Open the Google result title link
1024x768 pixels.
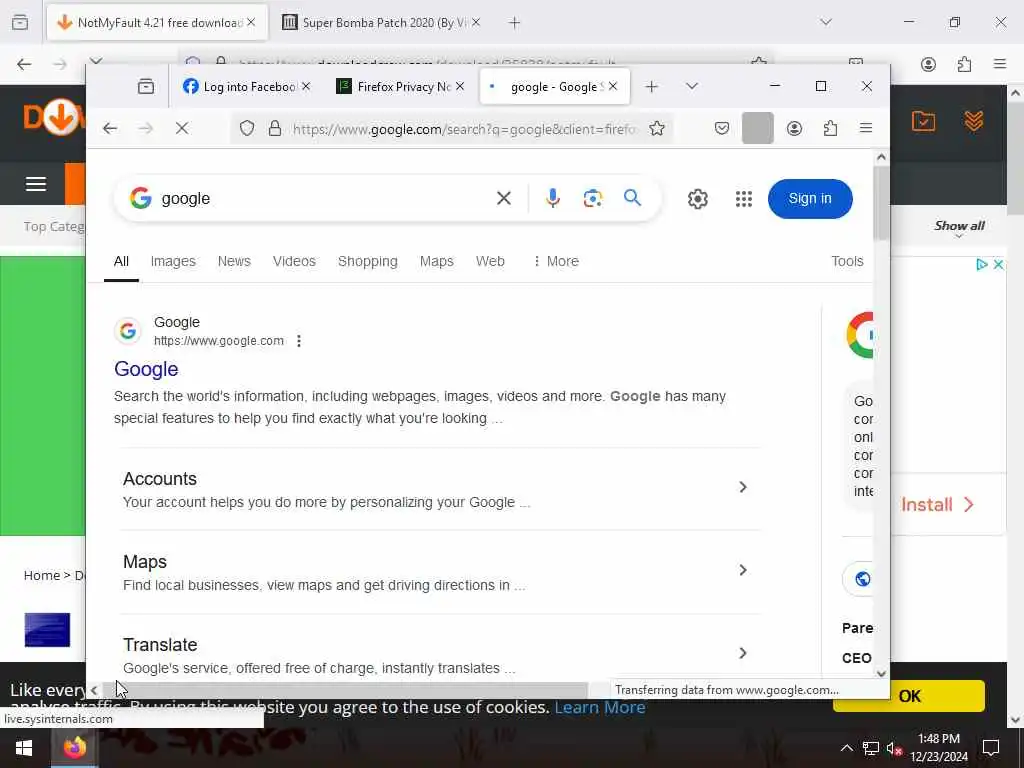(146, 369)
